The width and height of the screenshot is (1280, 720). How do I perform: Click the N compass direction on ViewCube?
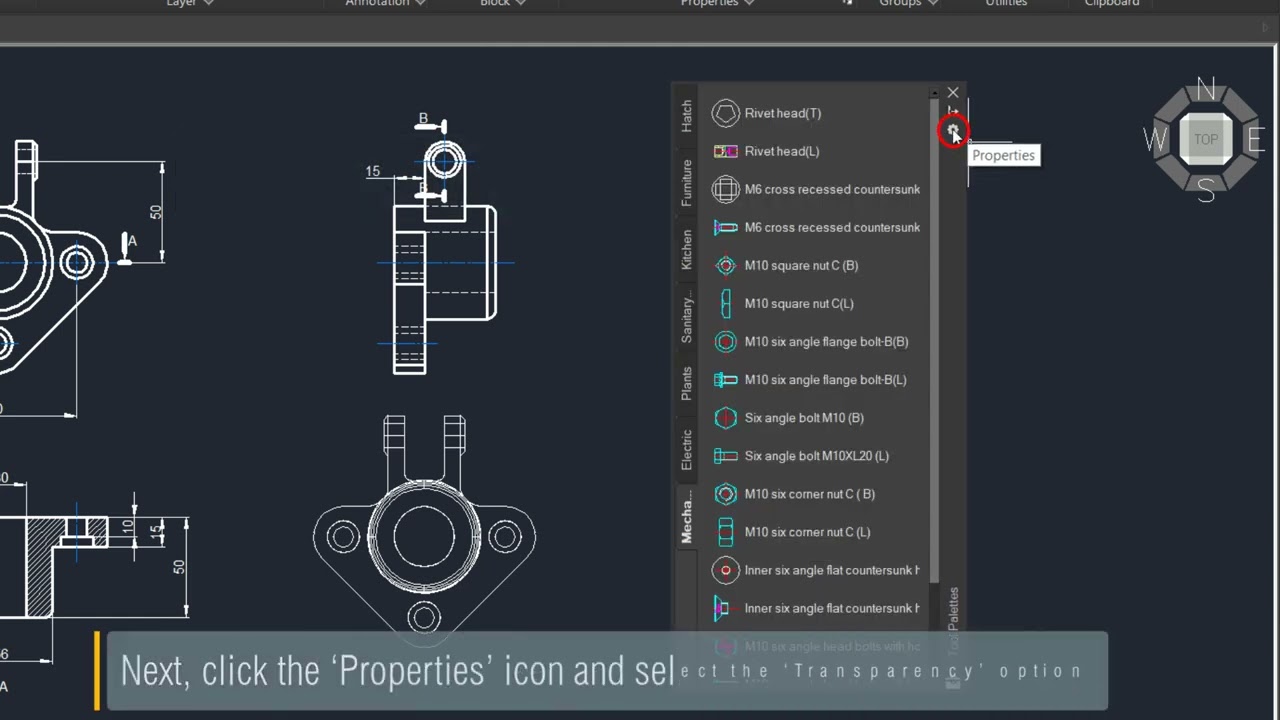point(1206,90)
